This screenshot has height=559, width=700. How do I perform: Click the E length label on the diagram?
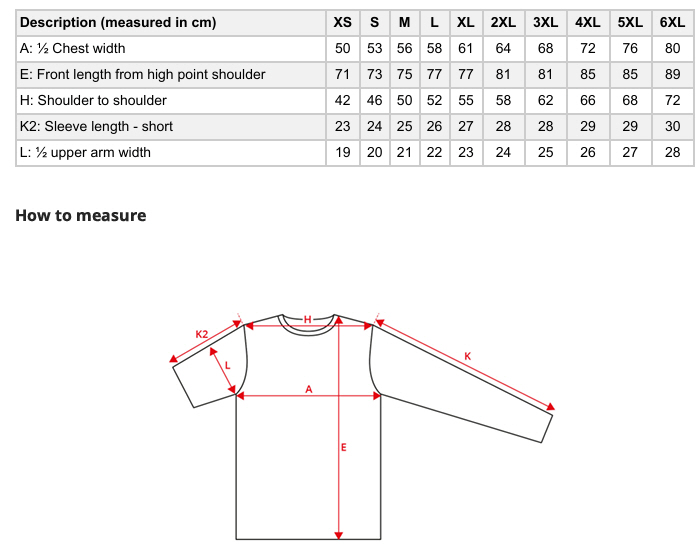(x=343, y=447)
